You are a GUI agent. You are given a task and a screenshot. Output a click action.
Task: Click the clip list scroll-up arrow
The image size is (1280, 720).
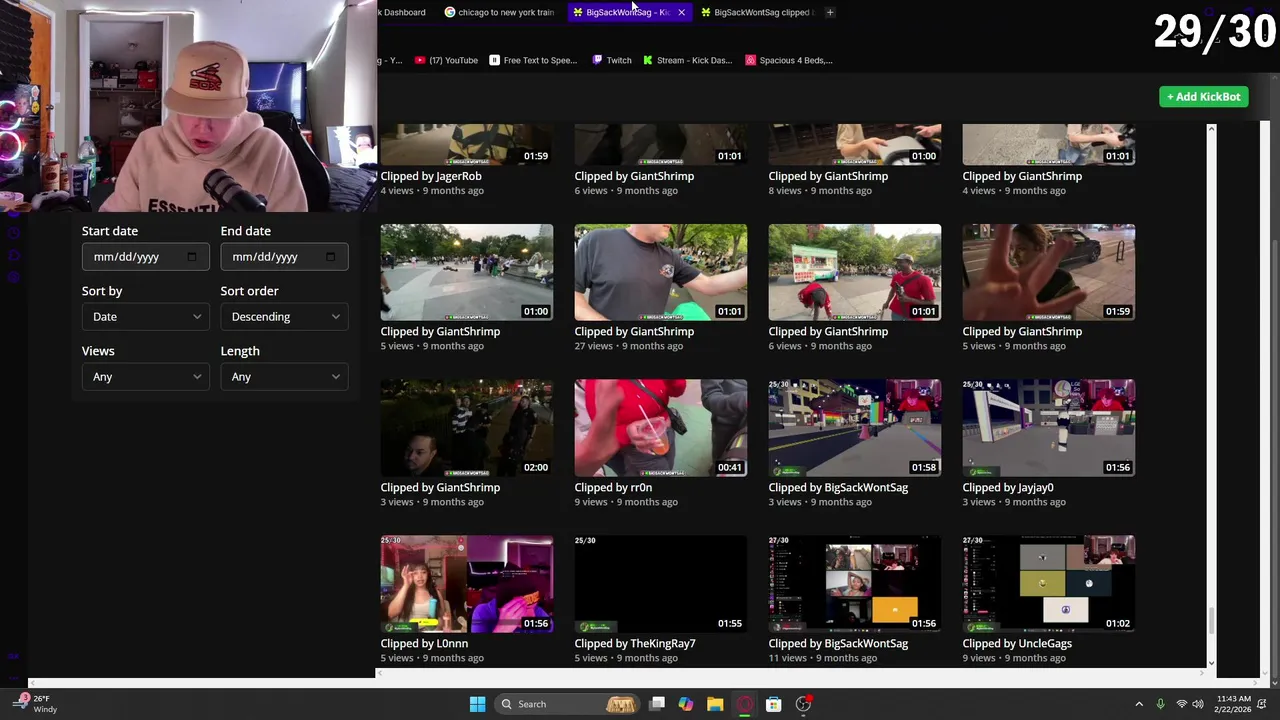coord(1211,129)
